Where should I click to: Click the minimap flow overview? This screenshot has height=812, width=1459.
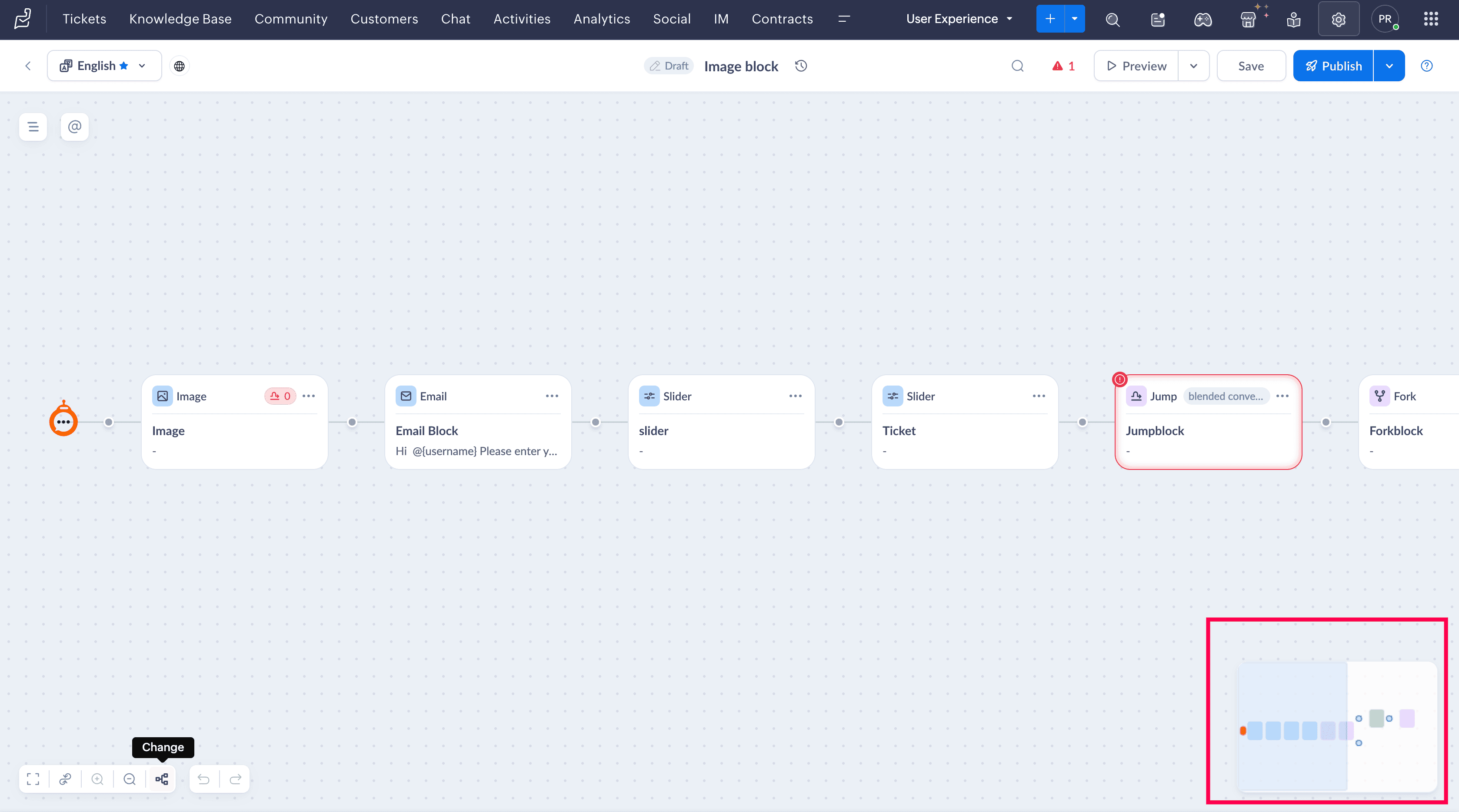[1337, 726]
